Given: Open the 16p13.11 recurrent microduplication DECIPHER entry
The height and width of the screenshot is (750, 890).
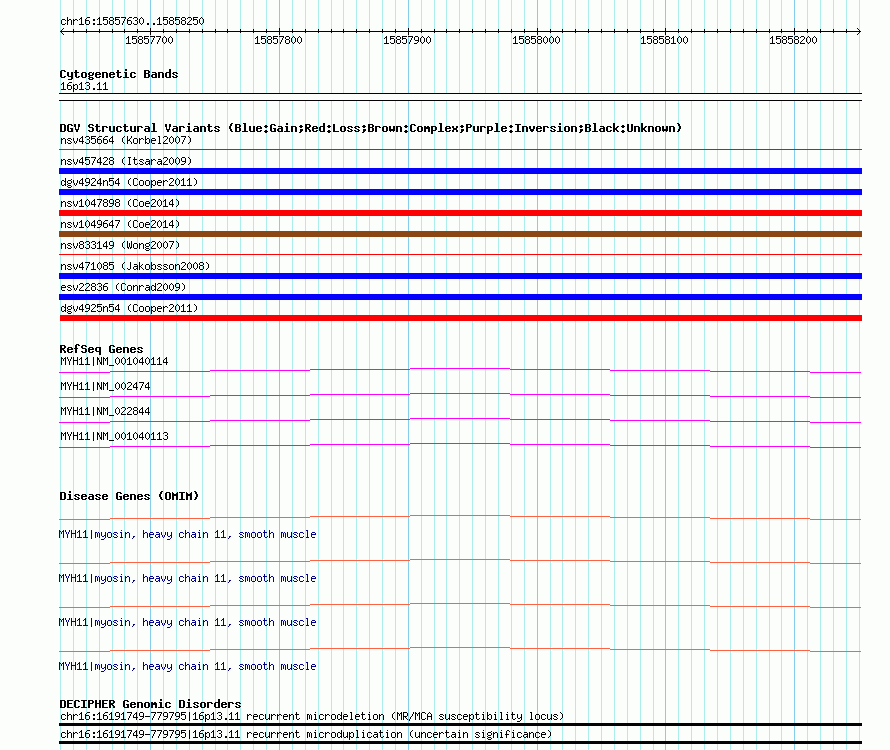Looking at the screenshot, I should [305, 735].
